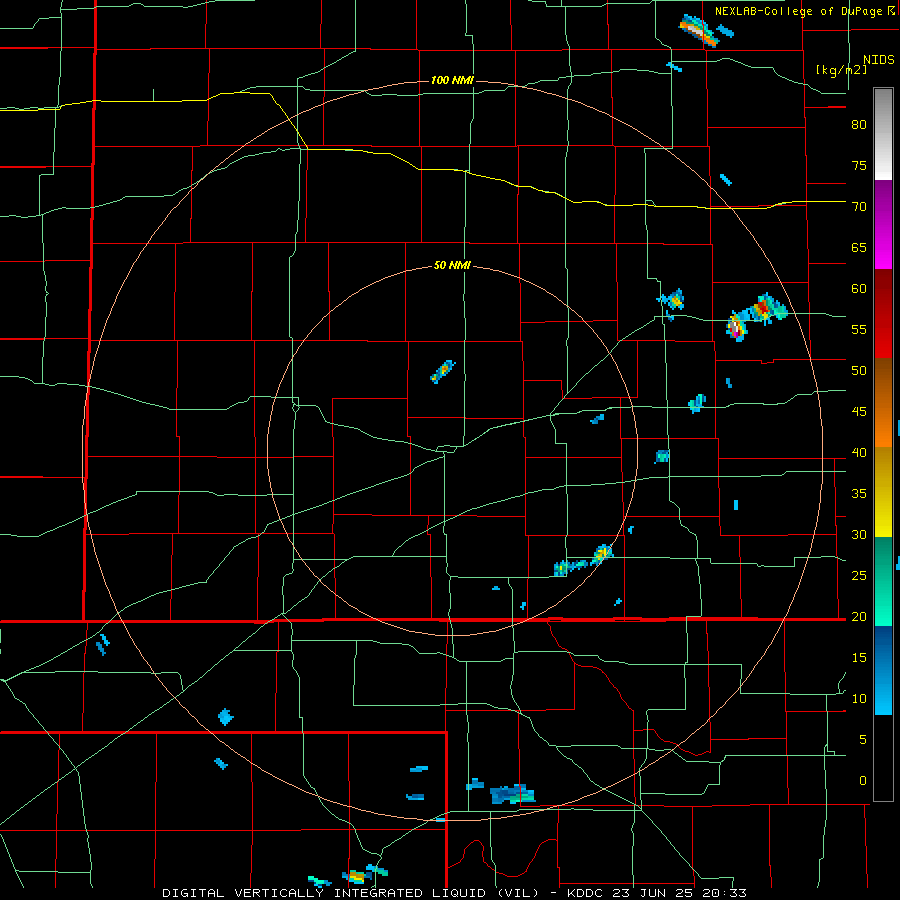Pick the black bottom segment of color scale
Viewport: 900px width, 900px height.
[883, 758]
